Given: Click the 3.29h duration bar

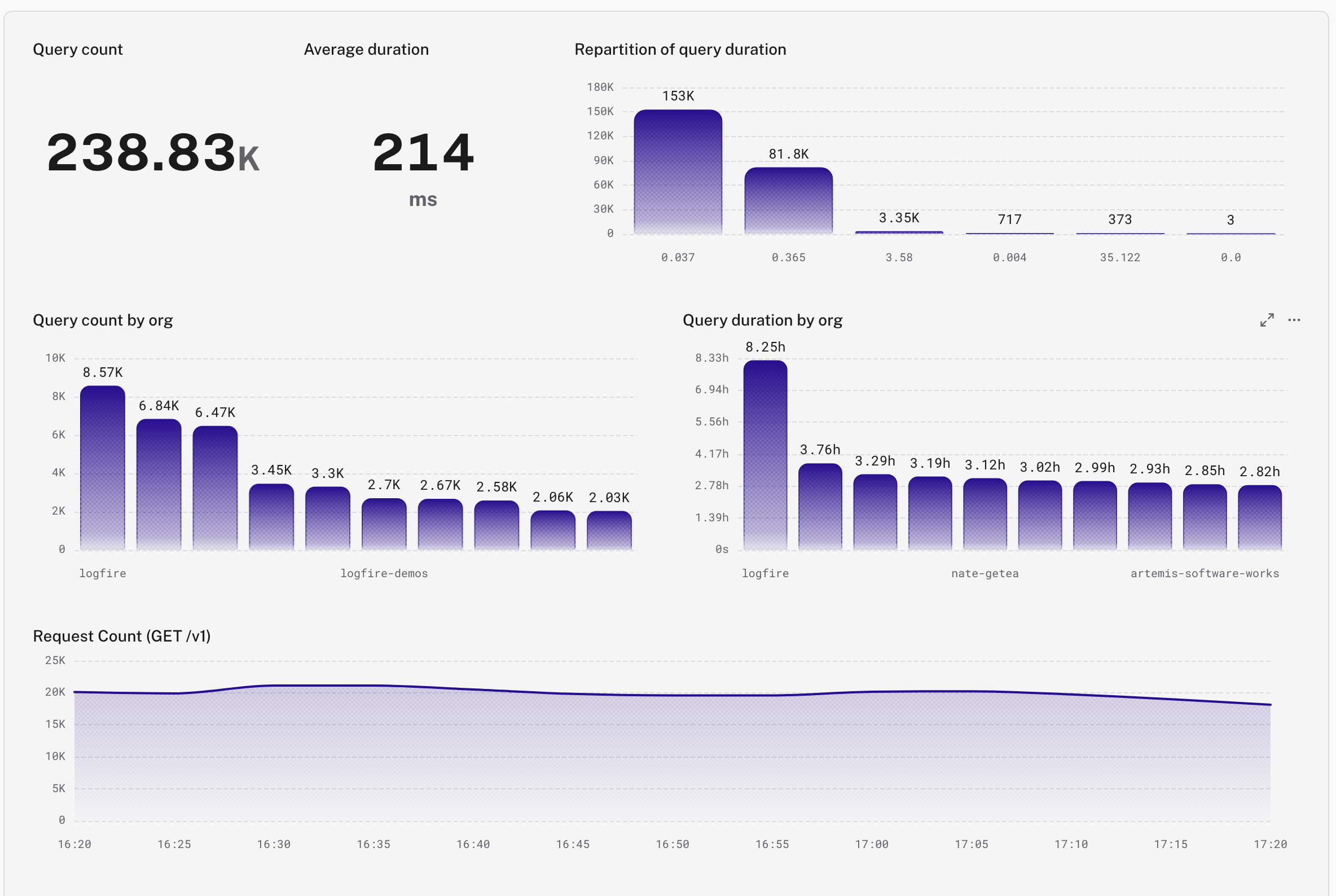Looking at the screenshot, I should (x=875, y=512).
